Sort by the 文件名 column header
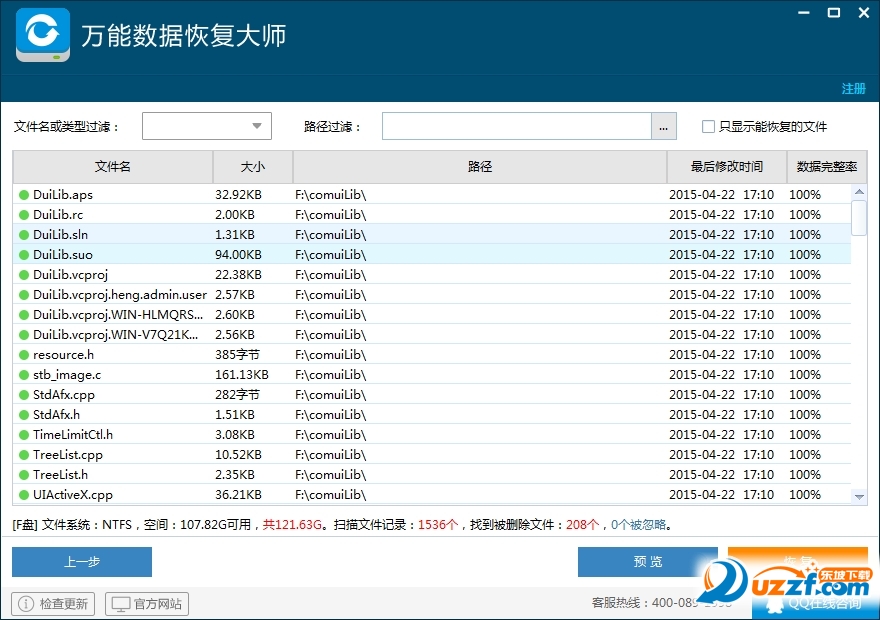 tap(113, 167)
